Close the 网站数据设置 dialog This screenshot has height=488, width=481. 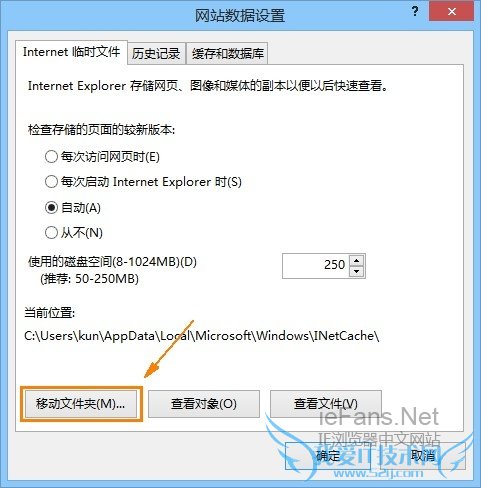[452, 12]
